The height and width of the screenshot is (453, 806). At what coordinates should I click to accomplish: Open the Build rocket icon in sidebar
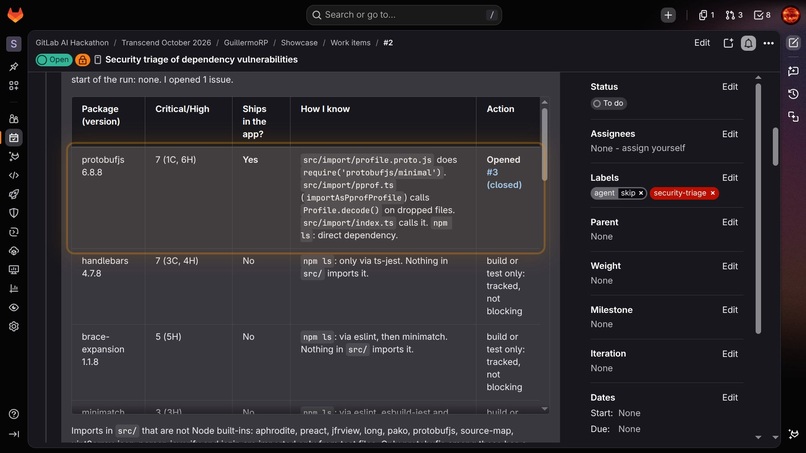14,194
